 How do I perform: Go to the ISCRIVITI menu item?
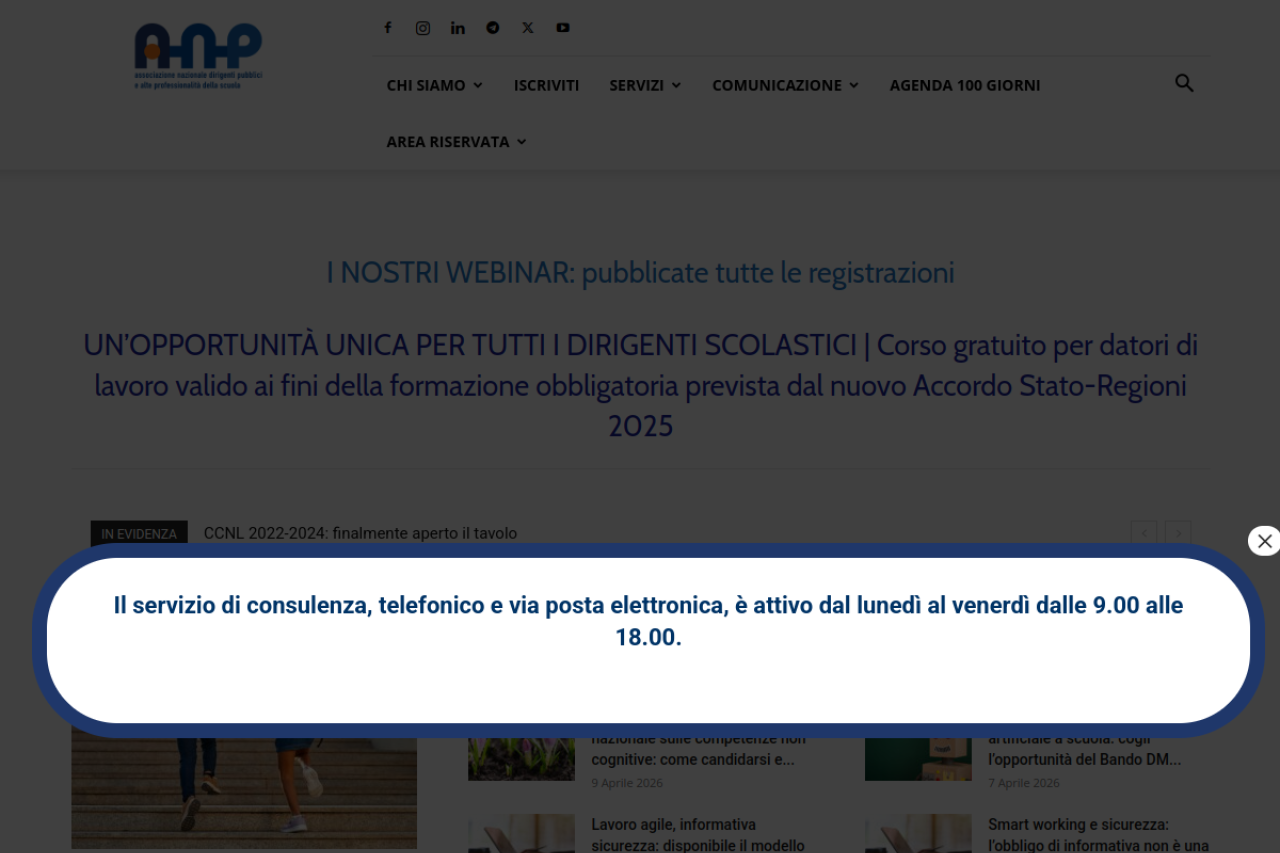[546, 85]
